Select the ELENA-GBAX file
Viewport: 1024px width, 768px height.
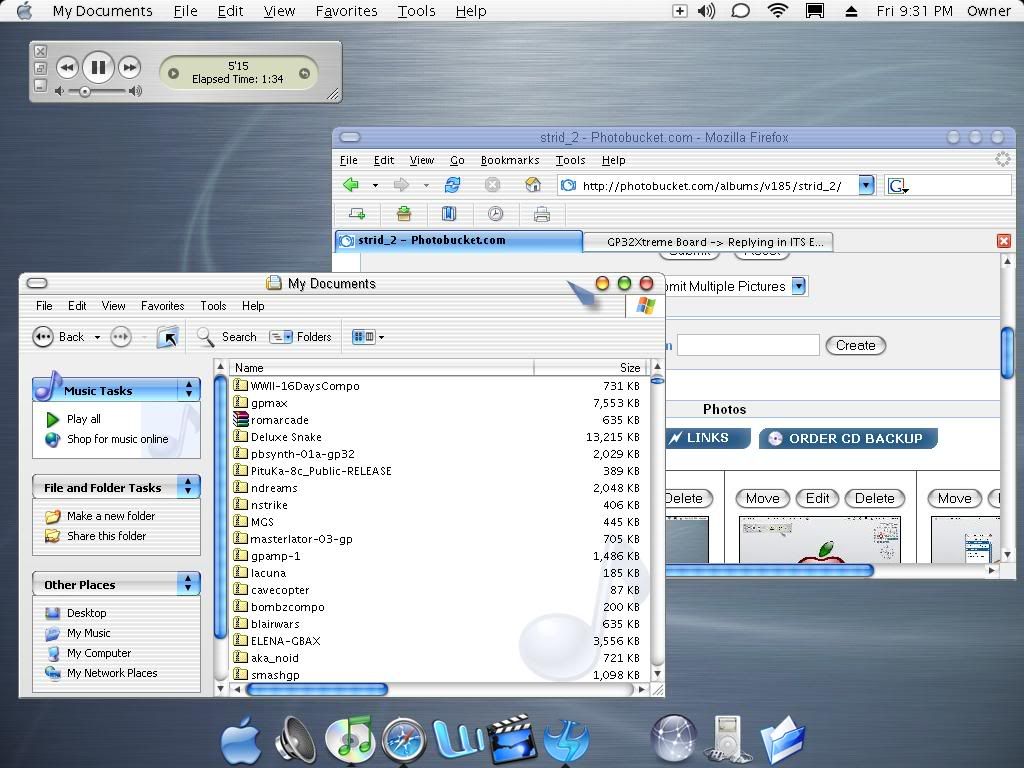click(x=285, y=641)
